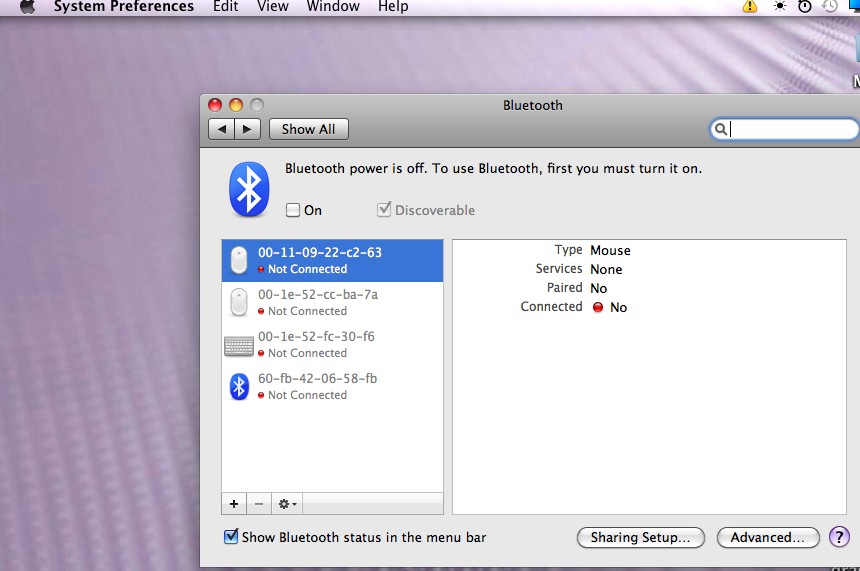The width and height of the screenshot is (860, 571).
Task: Click the Show All button
Action: [309, 129]
